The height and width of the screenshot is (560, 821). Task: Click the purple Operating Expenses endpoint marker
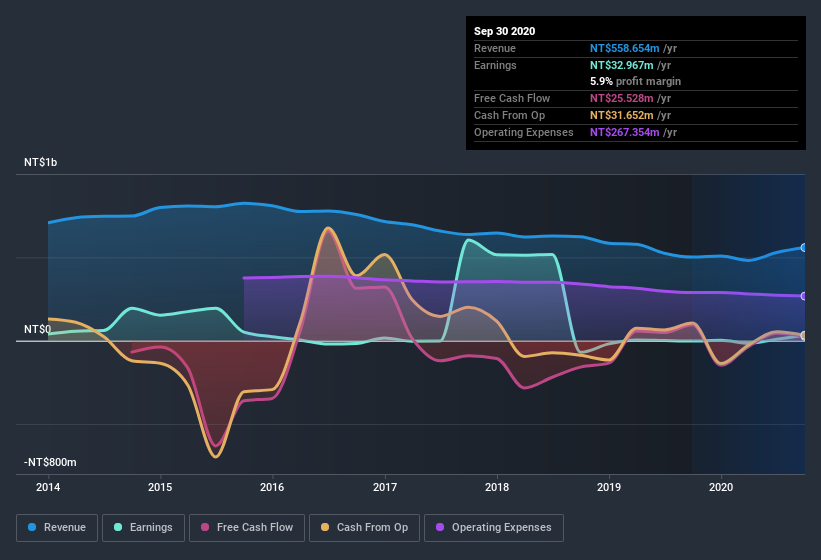pyautogui.click(x=804, y=296)
